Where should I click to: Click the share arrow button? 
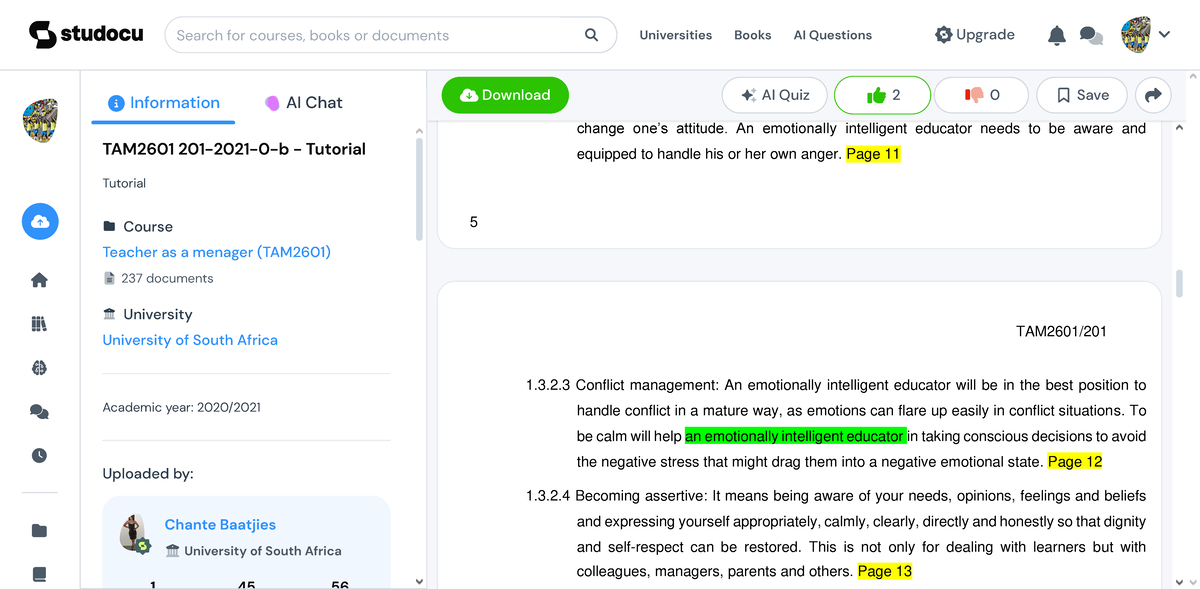coord(1153,95)
